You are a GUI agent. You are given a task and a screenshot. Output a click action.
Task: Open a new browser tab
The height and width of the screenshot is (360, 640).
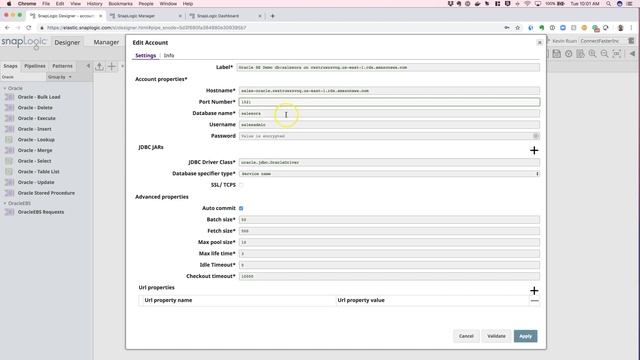(x=272, y=16)
